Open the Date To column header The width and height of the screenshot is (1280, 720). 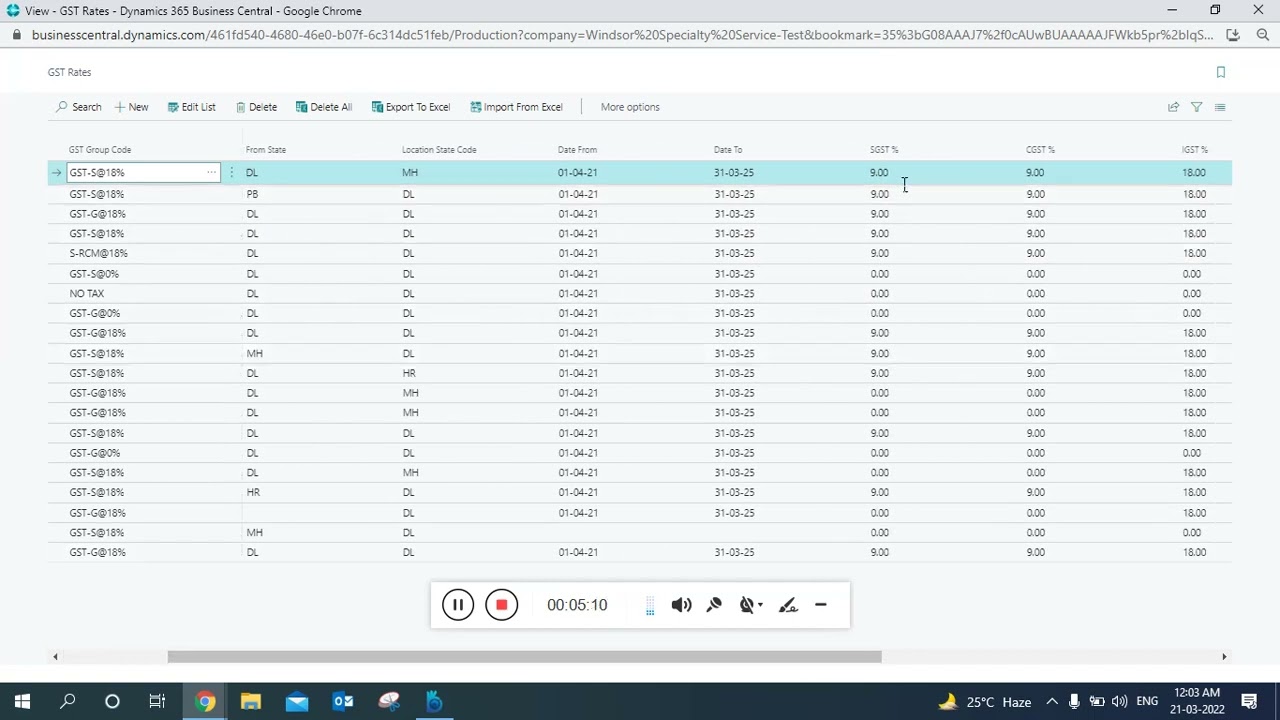point(728,150)
